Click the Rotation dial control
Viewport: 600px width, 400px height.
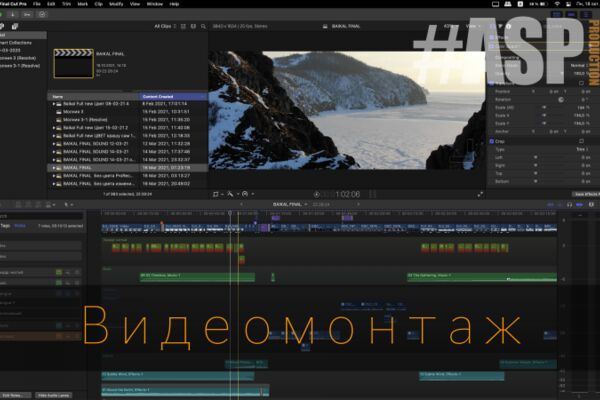pos(561,100)
